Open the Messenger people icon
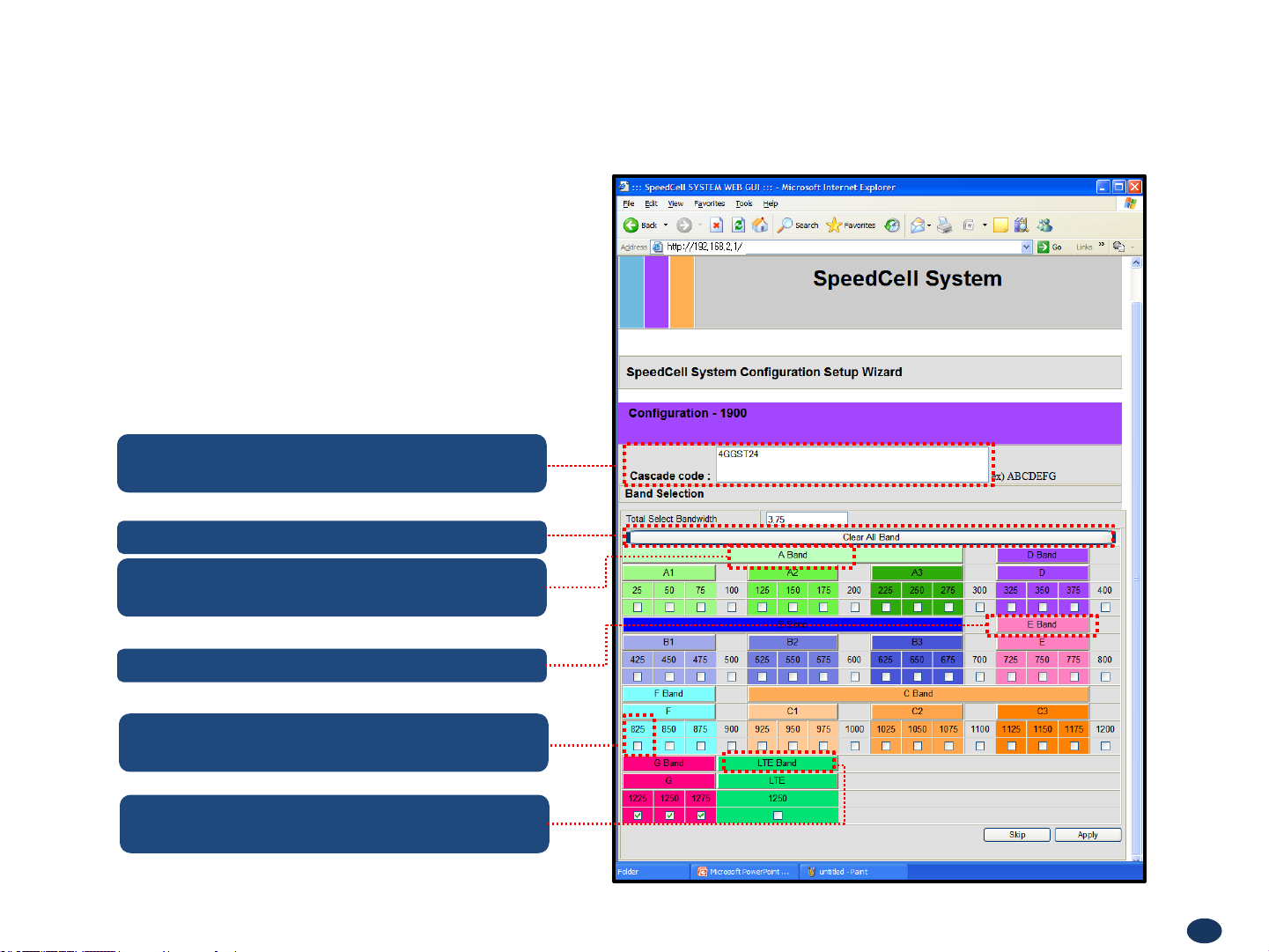 pyautogui.click(x=1044, y=225)
